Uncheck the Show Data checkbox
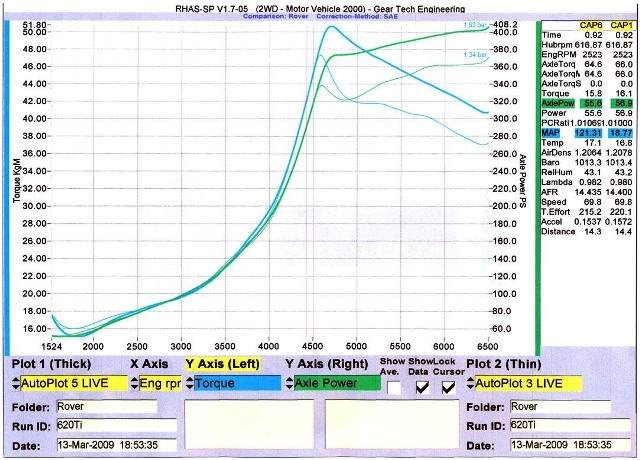The width and height of the screenshot is (640, 460). pyautogui.click(x=421, y=384)
